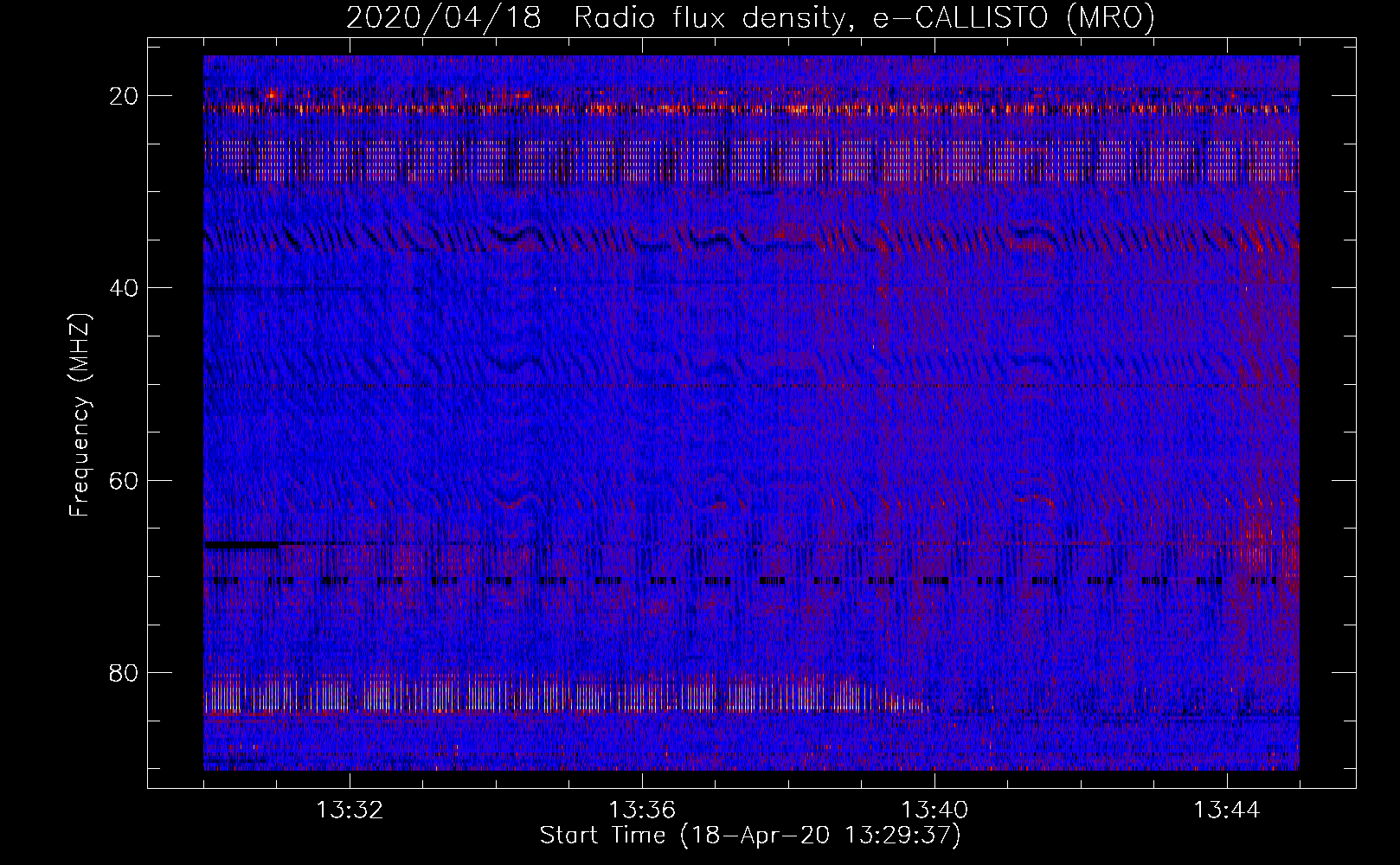1400x865 pixels.
Task: Click the 20 MHz frequency tick label
Action: point(125,96)
